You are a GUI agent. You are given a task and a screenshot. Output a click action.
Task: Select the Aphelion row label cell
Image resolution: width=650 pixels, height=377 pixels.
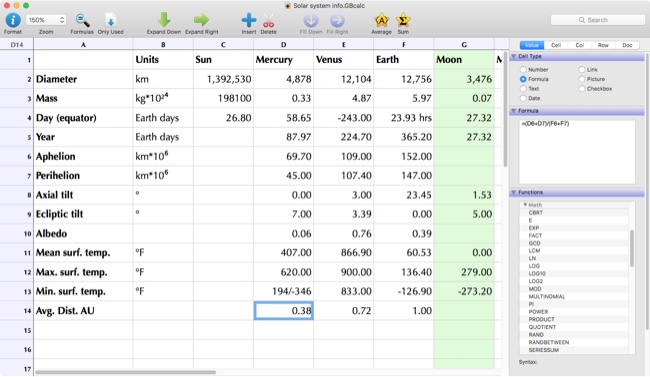[x=83, y=156]
